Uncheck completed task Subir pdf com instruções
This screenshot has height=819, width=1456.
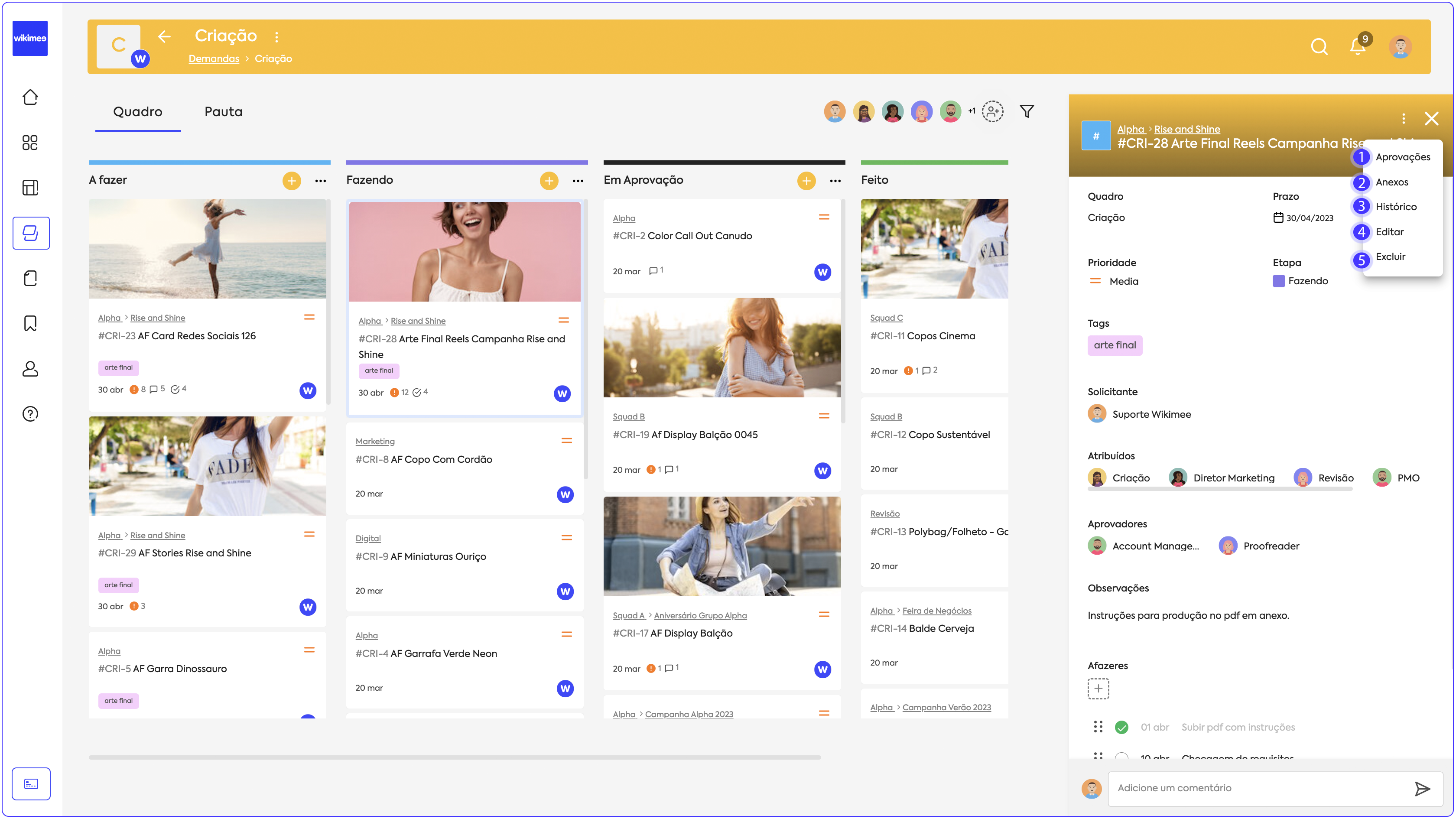(1121, 728)
